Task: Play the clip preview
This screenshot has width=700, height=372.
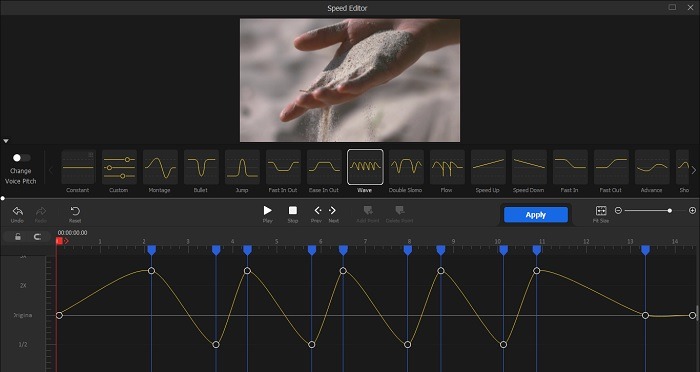Action: click(267, 210)
